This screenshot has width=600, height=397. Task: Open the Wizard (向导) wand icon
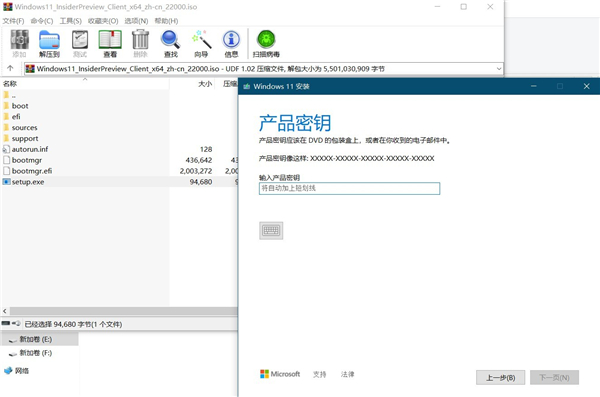click(x=201, y=39)
